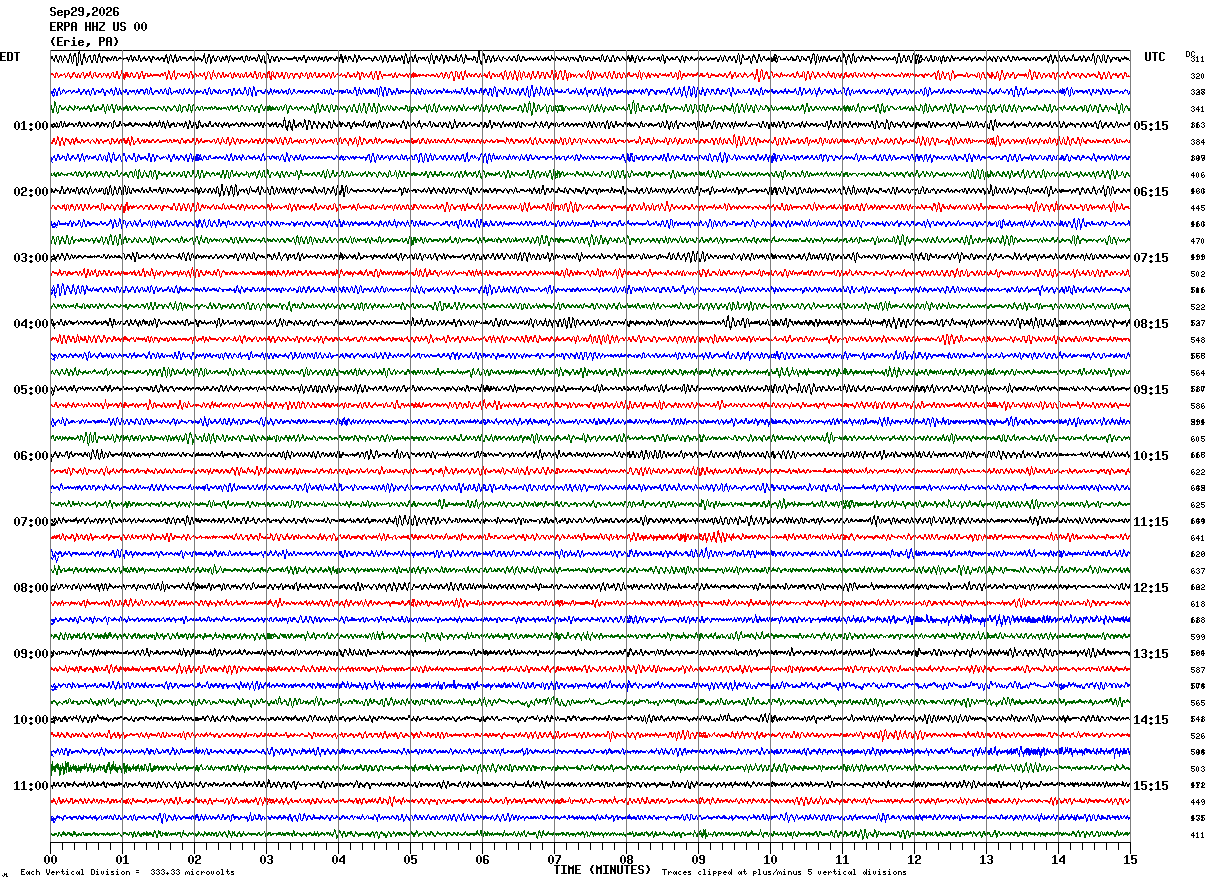The width and height of the screenshot is (1210, 886).
Task: Select the 06:00 EDT time marker
Action: pos(31,456)
